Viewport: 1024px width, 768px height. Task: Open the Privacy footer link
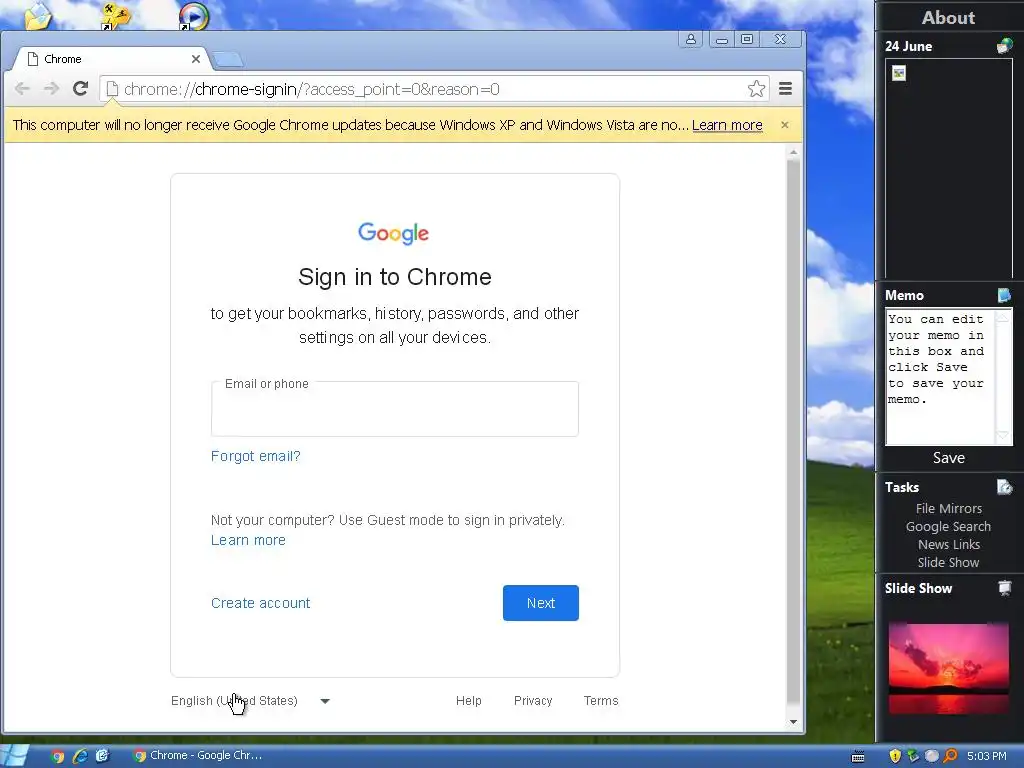click(533, 701)
